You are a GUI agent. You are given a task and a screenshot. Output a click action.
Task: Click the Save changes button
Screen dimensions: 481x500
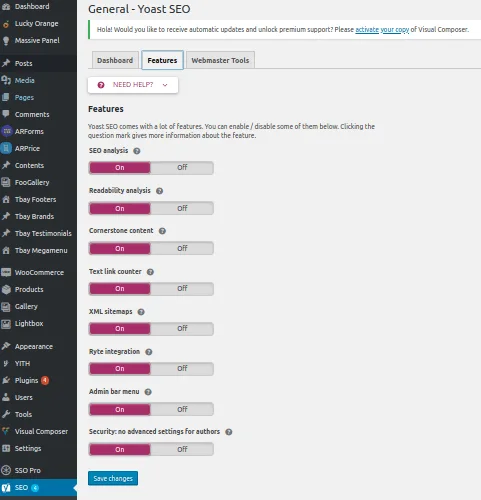coord(113,478)
